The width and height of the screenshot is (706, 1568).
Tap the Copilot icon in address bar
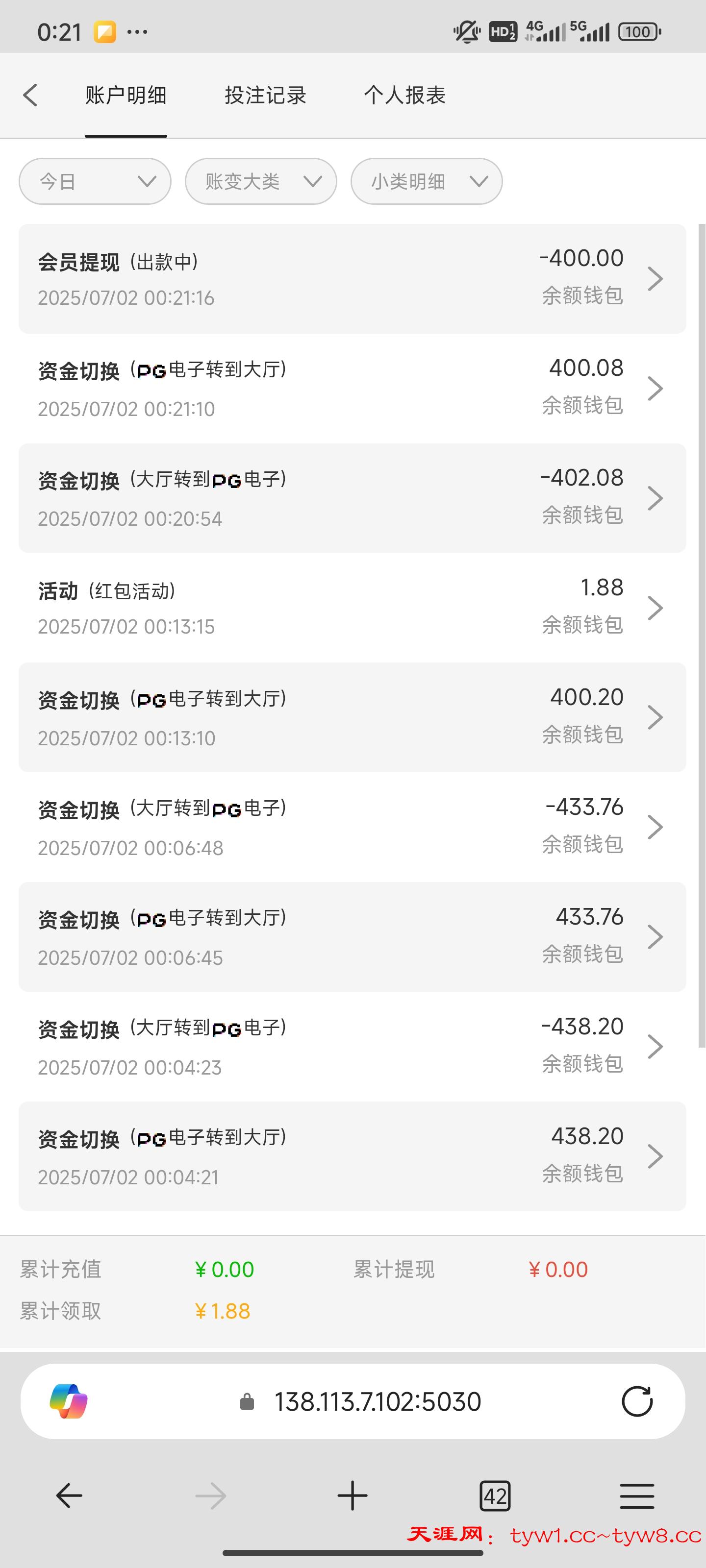click(68, 1401)
